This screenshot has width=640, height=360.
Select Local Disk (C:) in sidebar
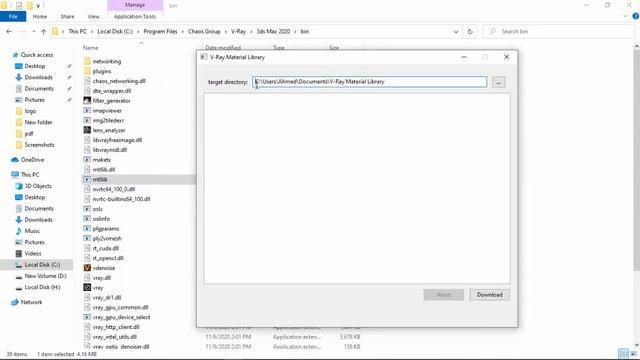pyautogui.click(x=42, y=264)
